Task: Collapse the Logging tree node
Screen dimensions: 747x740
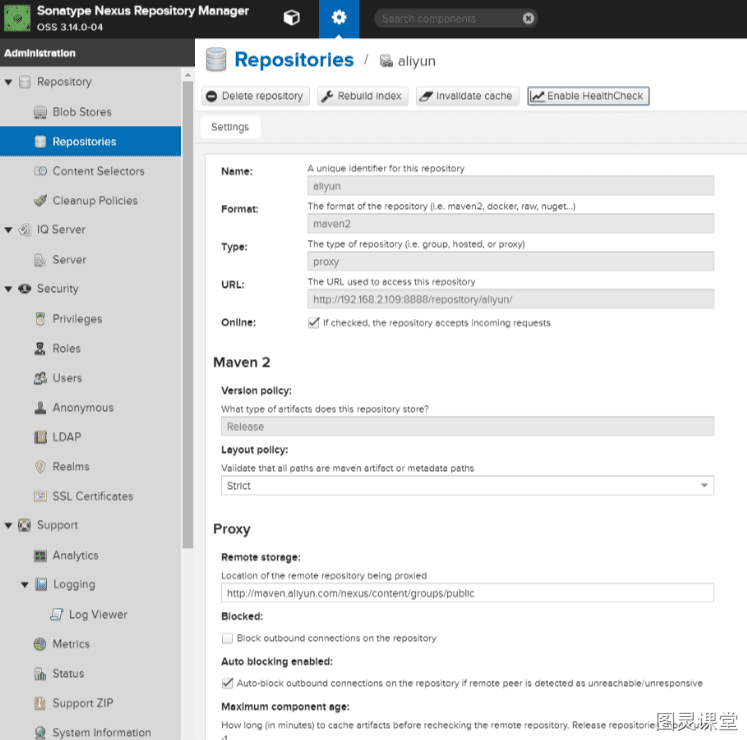Action: click(x=24, y=584)
